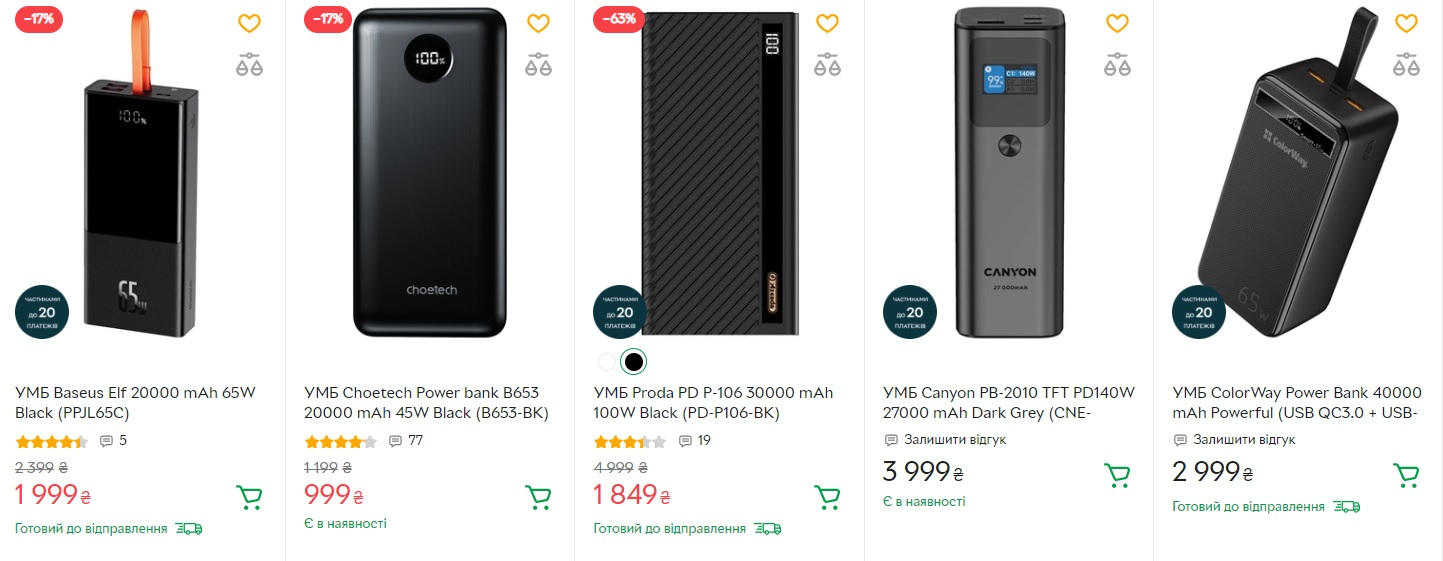1443x561 pixels.
Task: Add Choetech B653 to wishlist
Action: 538,23
